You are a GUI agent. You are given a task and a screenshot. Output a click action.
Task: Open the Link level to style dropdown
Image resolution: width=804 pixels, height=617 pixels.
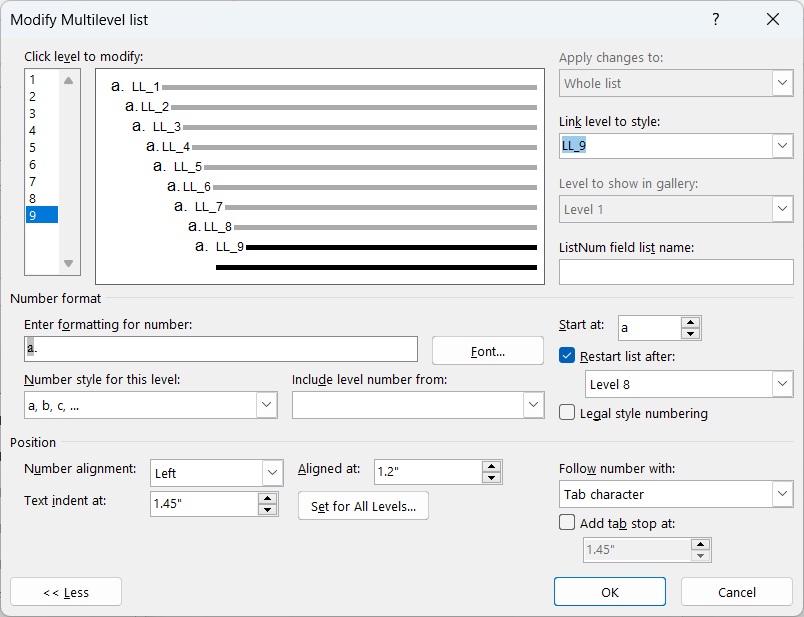click(781, 146)
